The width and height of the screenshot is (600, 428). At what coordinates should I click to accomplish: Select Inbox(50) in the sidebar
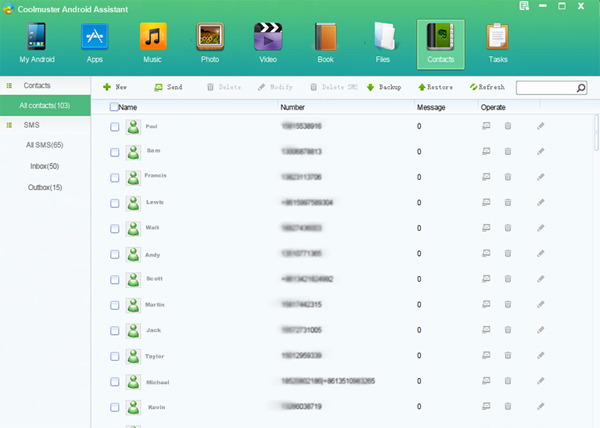click(x=44, y=166)
